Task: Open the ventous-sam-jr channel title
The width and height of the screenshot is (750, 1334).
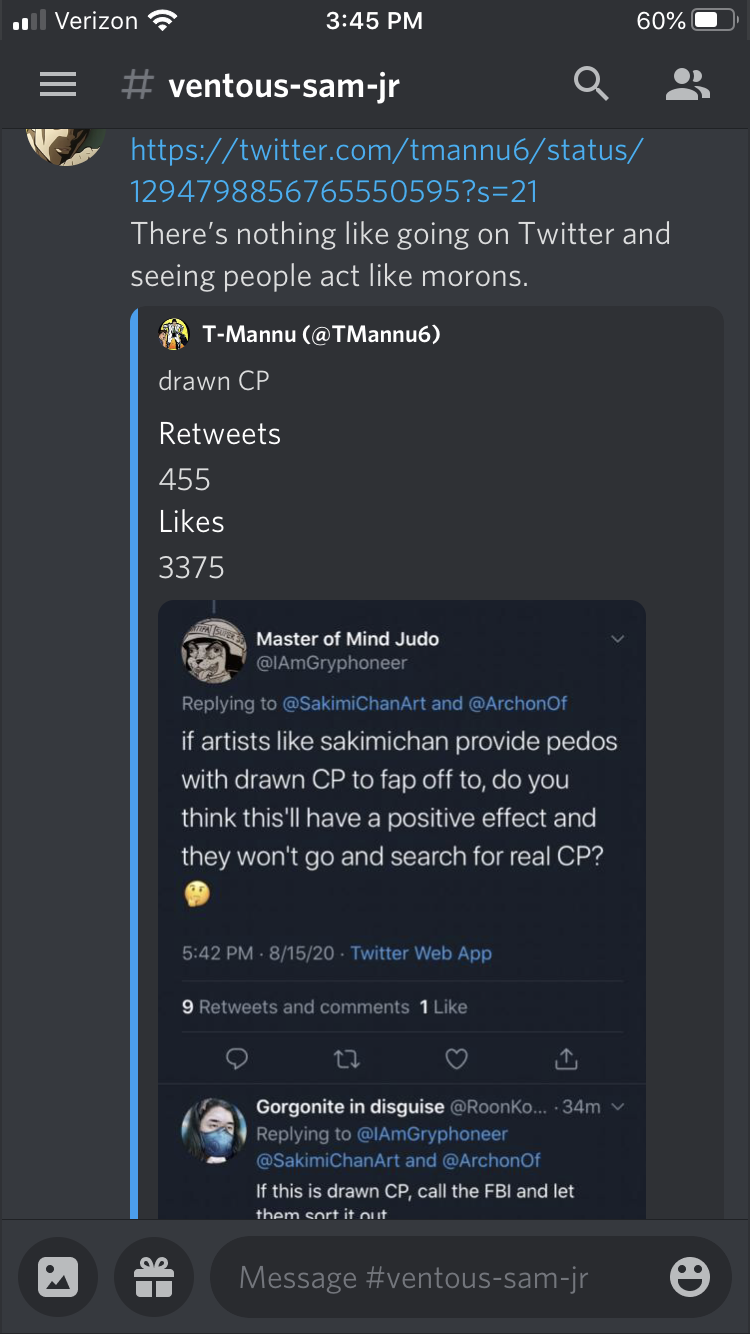Action: [x=284, y=86]
